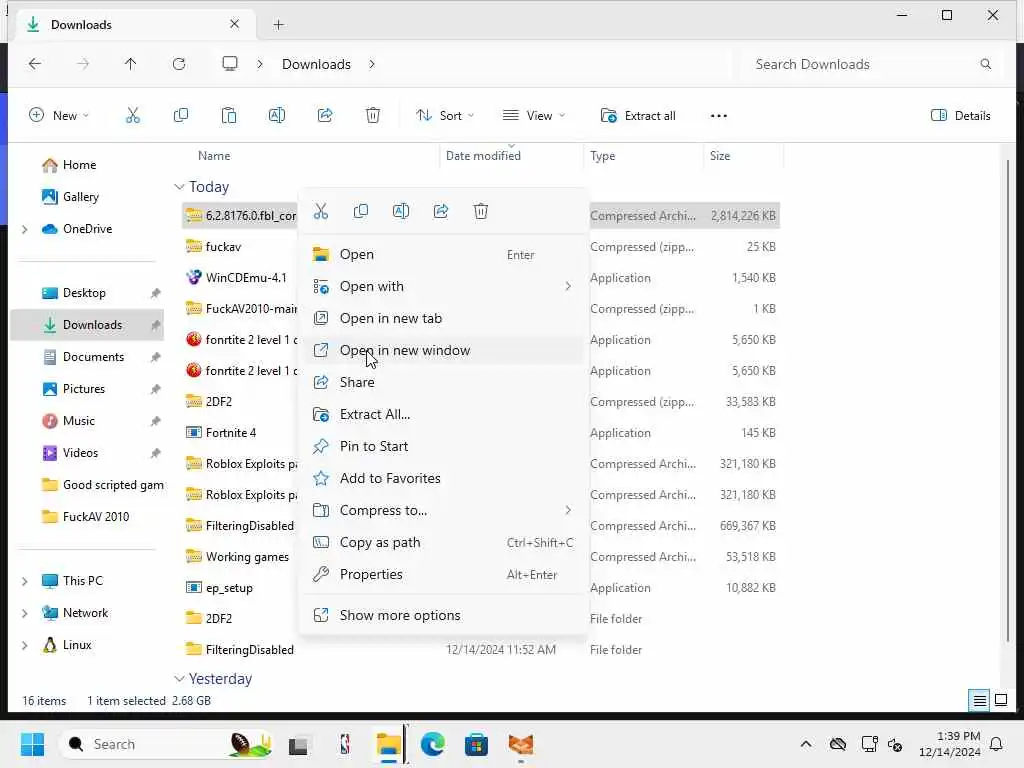Expand the breadcrumb chevron after Downloads
Screen dimensions: 1024x768
(372, 64)
